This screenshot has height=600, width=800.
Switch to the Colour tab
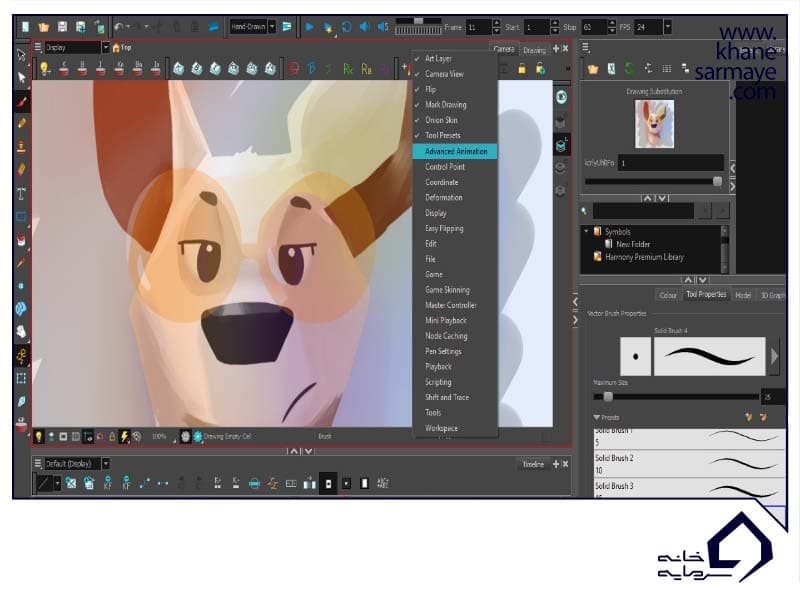pos(667,295)
